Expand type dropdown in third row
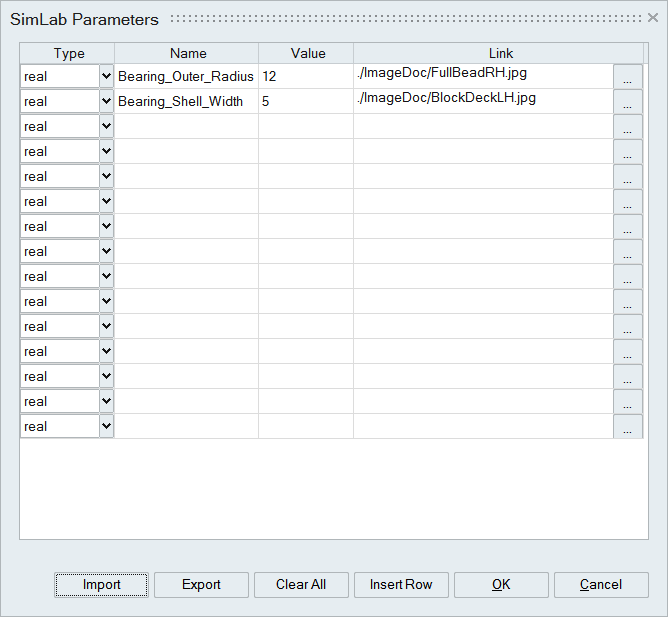Screen dimensions: 668x617 [106, 126]
